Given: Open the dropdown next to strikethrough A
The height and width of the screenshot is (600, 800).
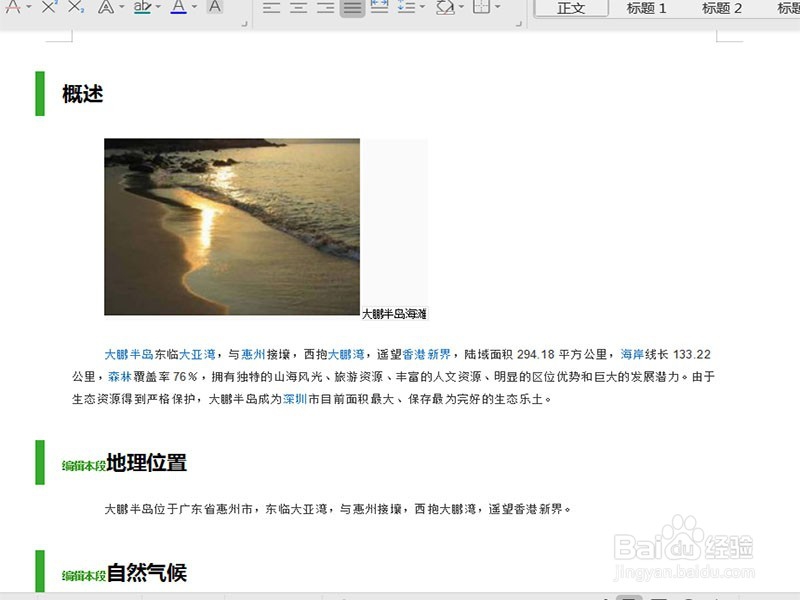Looking at the screenshot, I should (29, 7).
